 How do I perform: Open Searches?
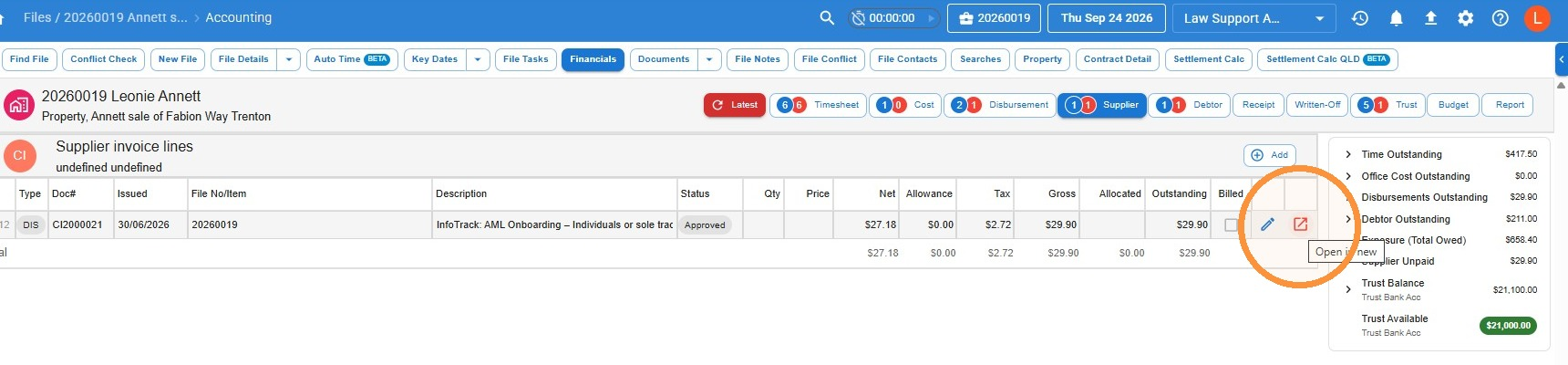point(980,59)
